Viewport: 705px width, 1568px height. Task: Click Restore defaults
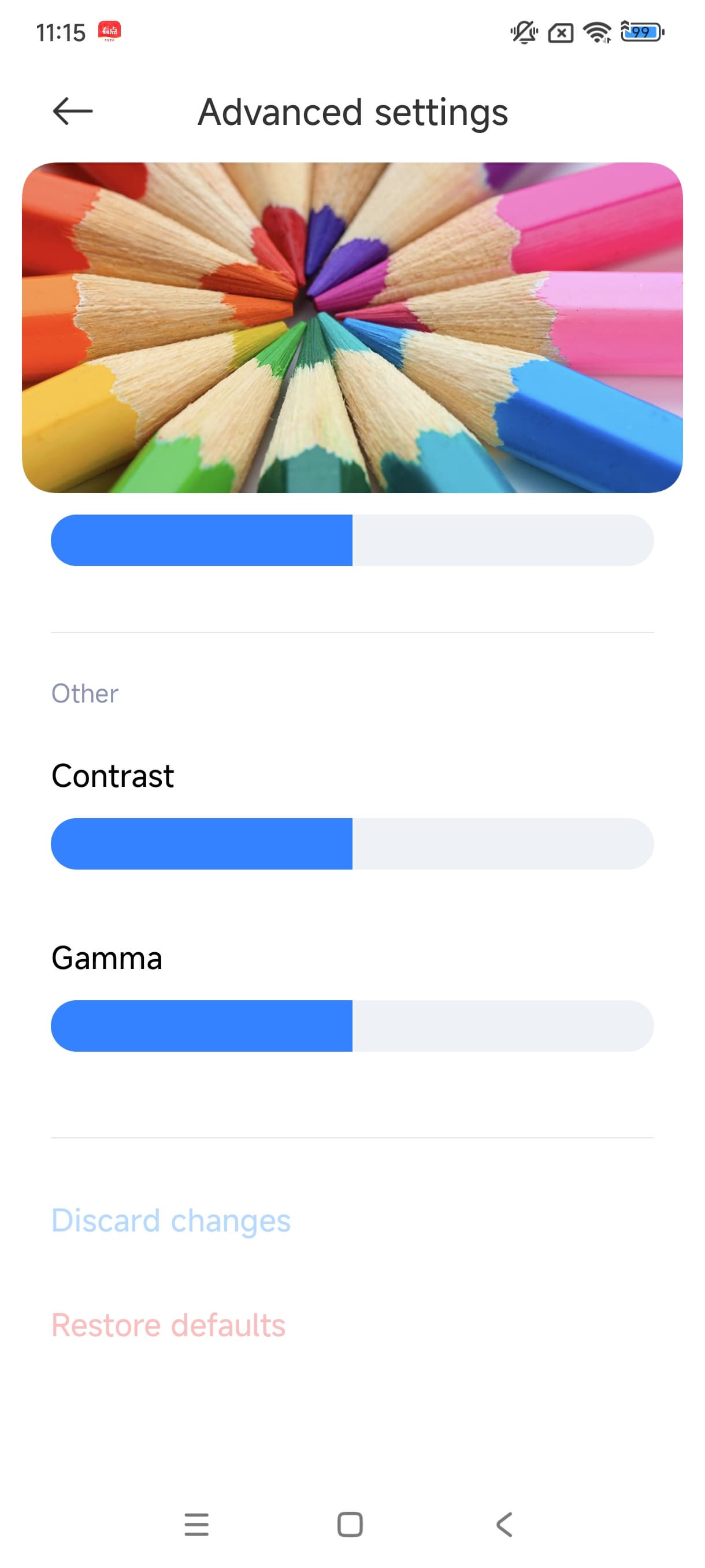point(169,1326)
